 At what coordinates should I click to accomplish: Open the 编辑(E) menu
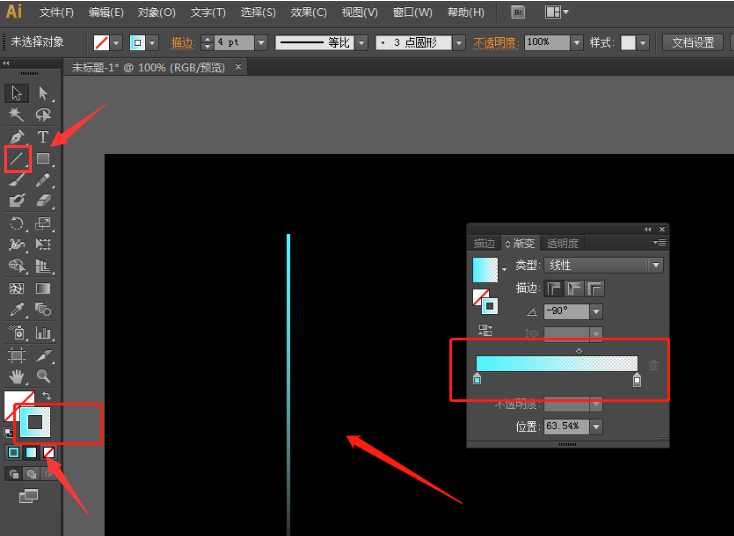(106, 13)
